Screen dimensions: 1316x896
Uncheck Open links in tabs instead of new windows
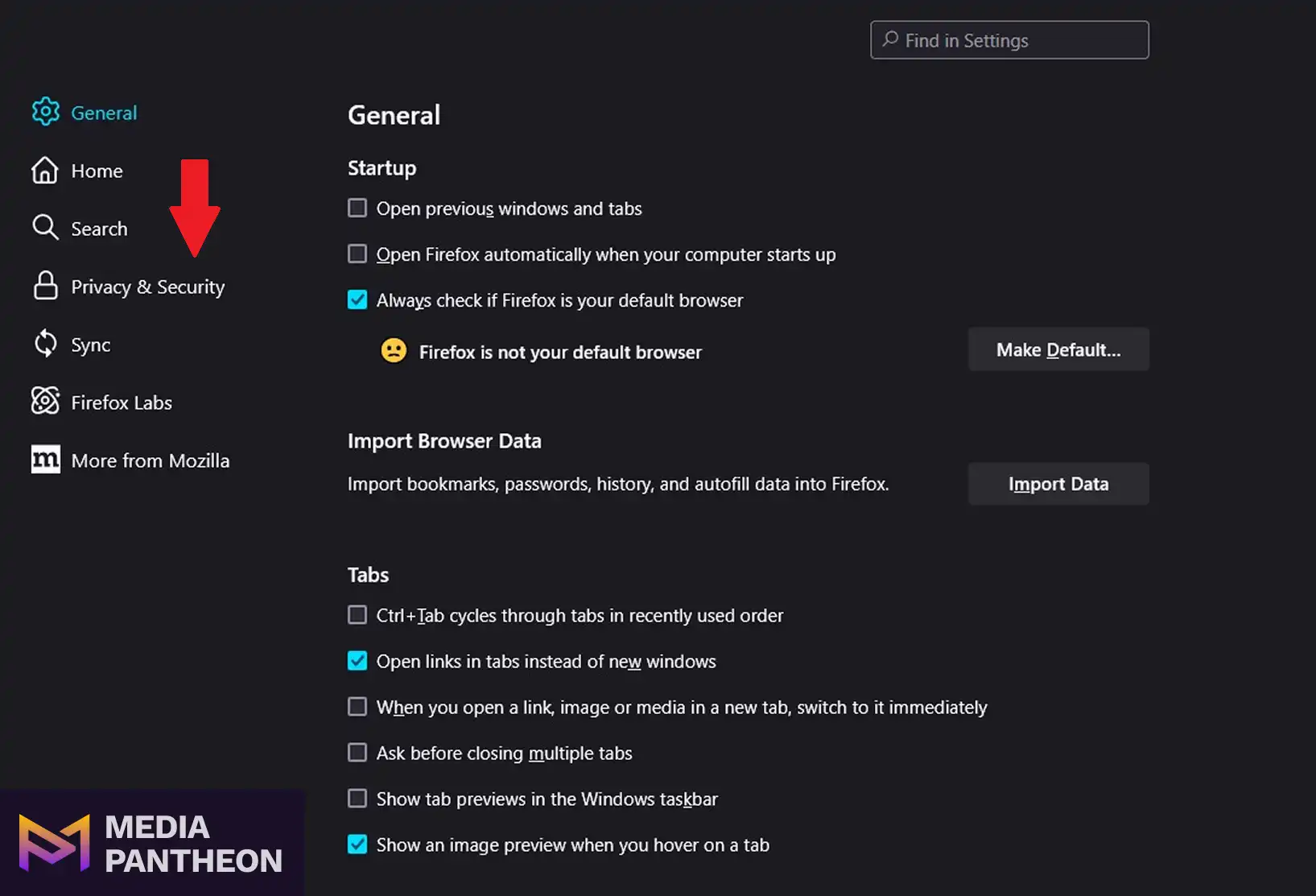click(357, 661)
